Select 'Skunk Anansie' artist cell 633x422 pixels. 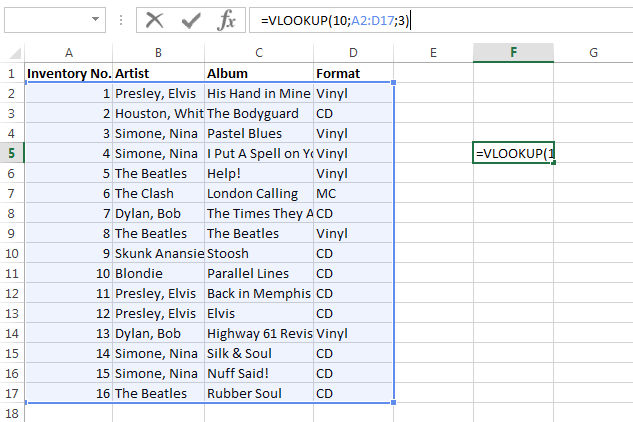[158, 254]
